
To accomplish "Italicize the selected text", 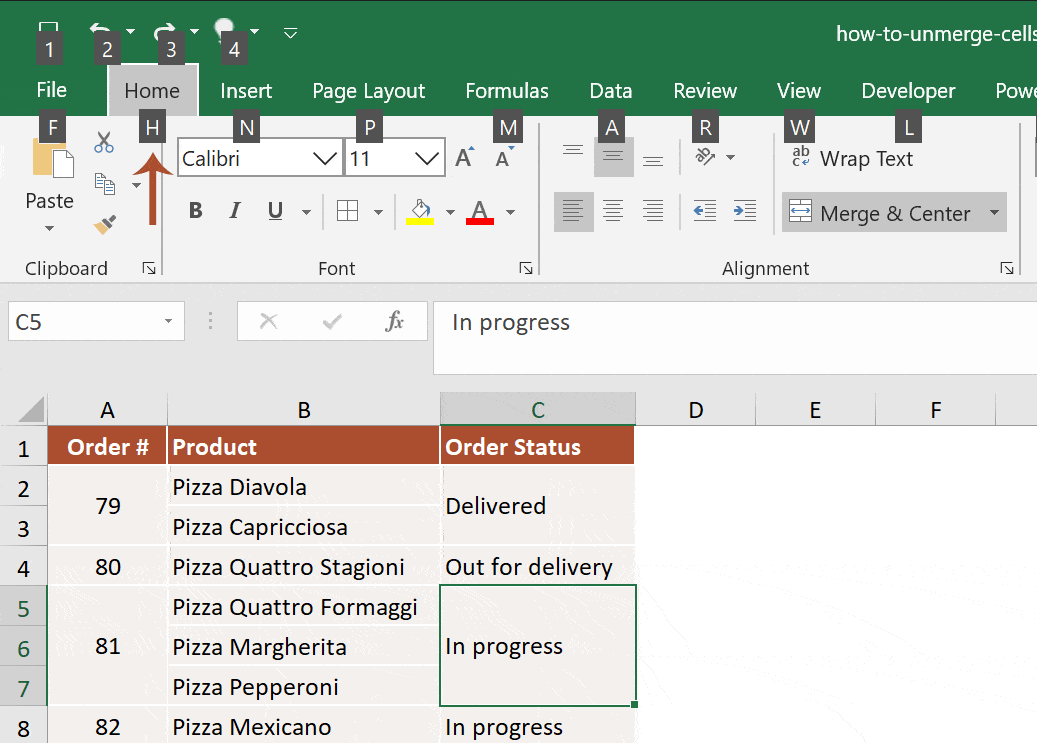I will tap(234, 210).
